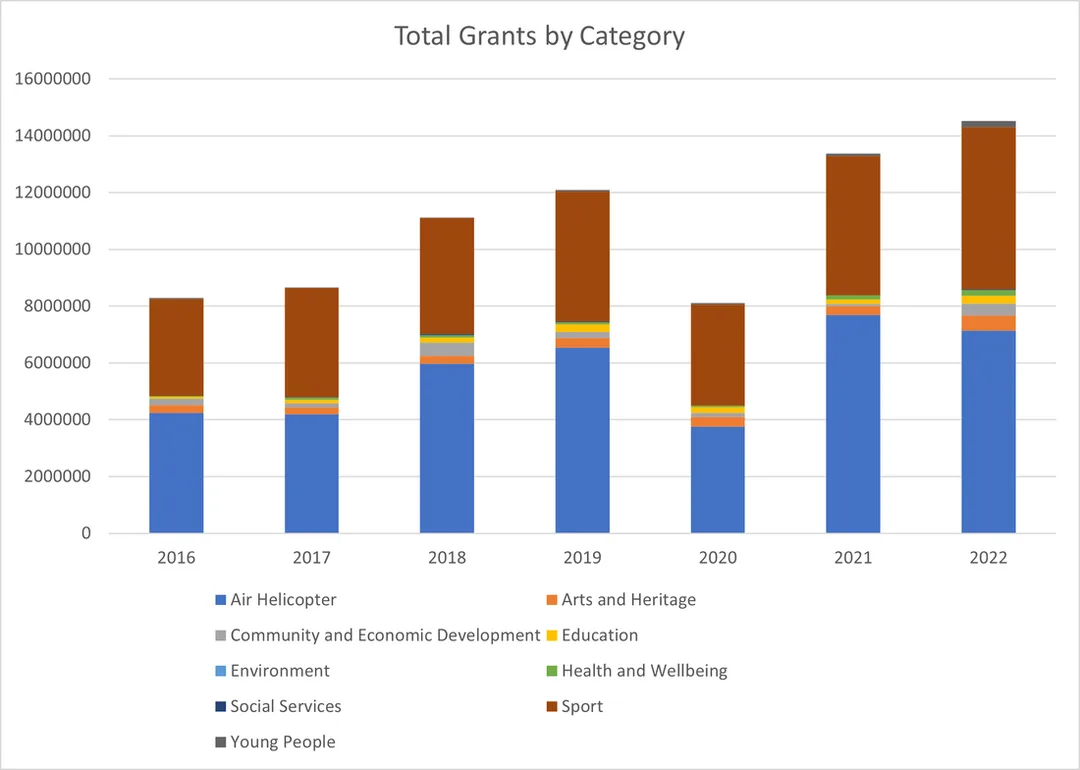The image size is (1080, 770).
Task: Click the 2021 x-axis label
Action: 853,558
